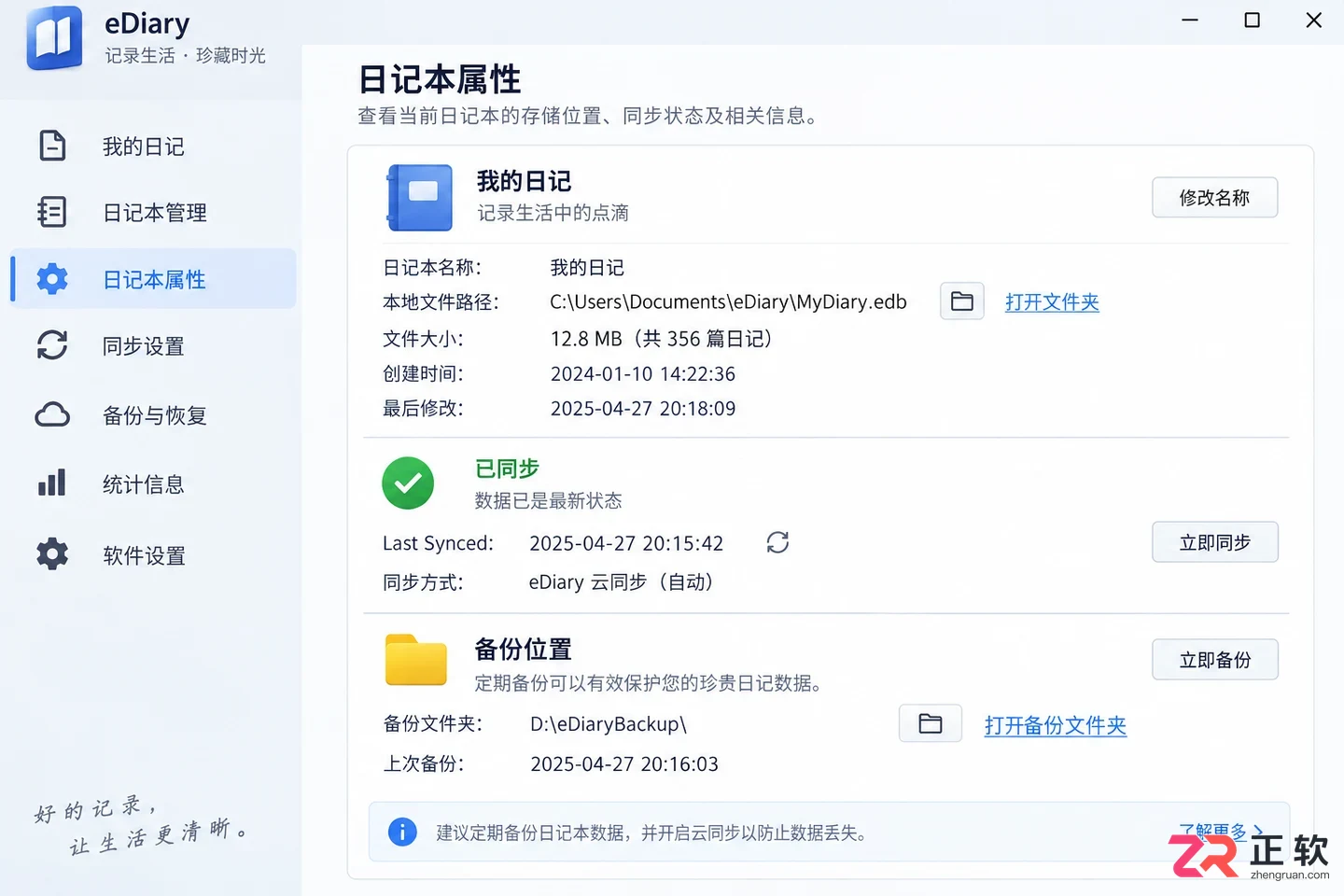Click sync method eDiary 云同步（自动）

(622, 581)
